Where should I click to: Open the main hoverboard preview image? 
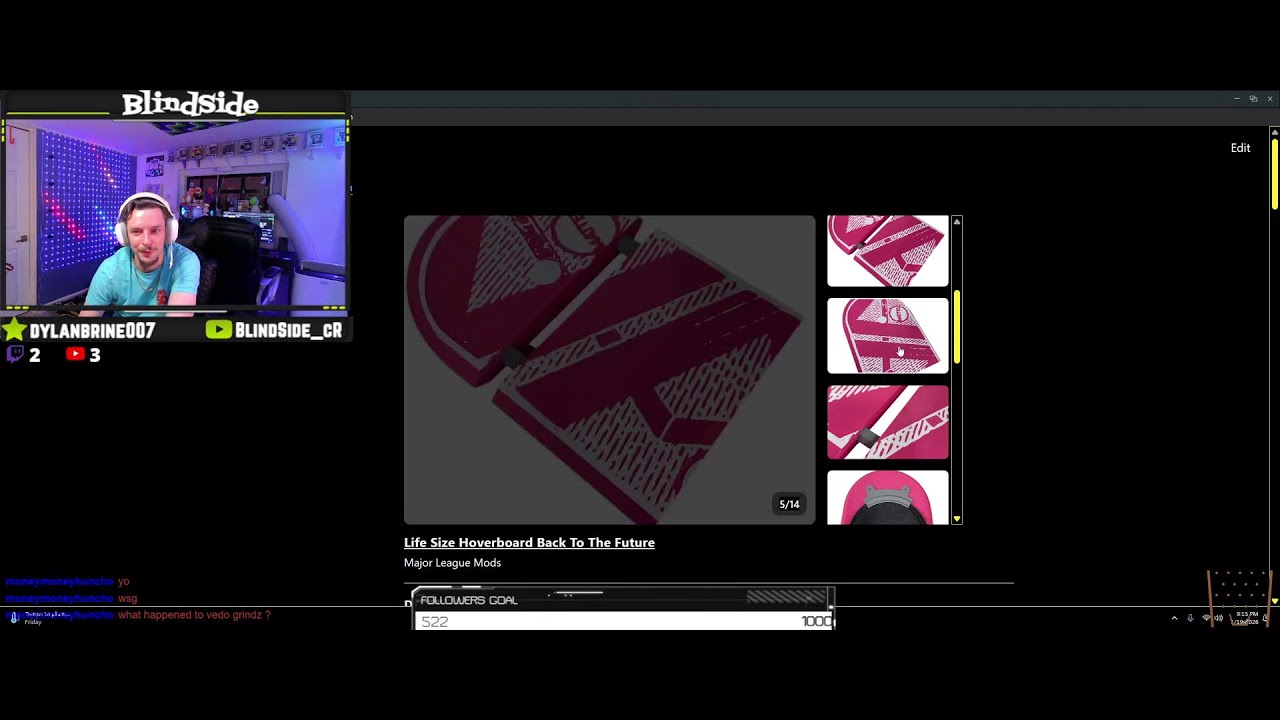609,370
